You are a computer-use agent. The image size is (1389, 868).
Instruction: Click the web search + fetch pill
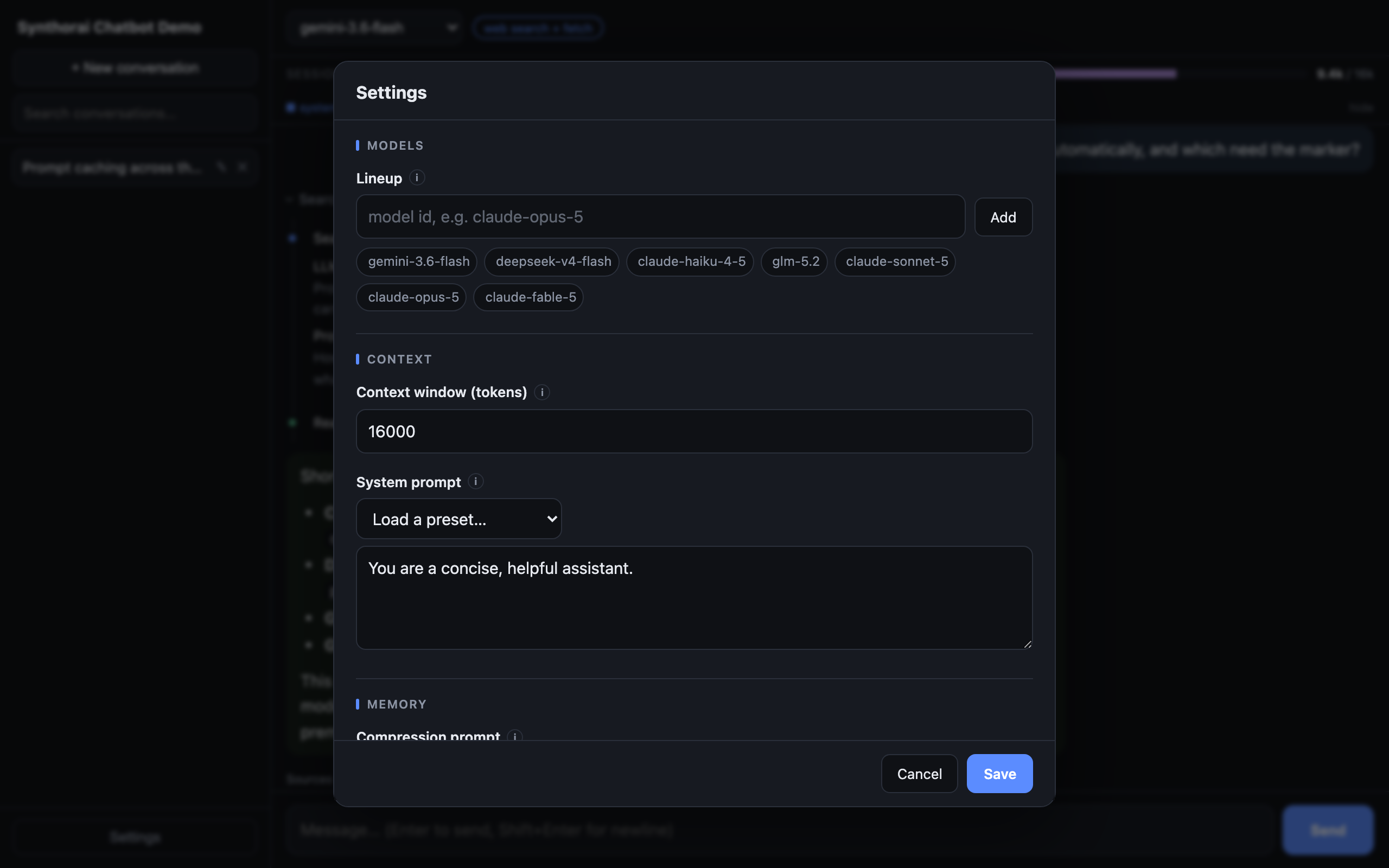[537, 28]
